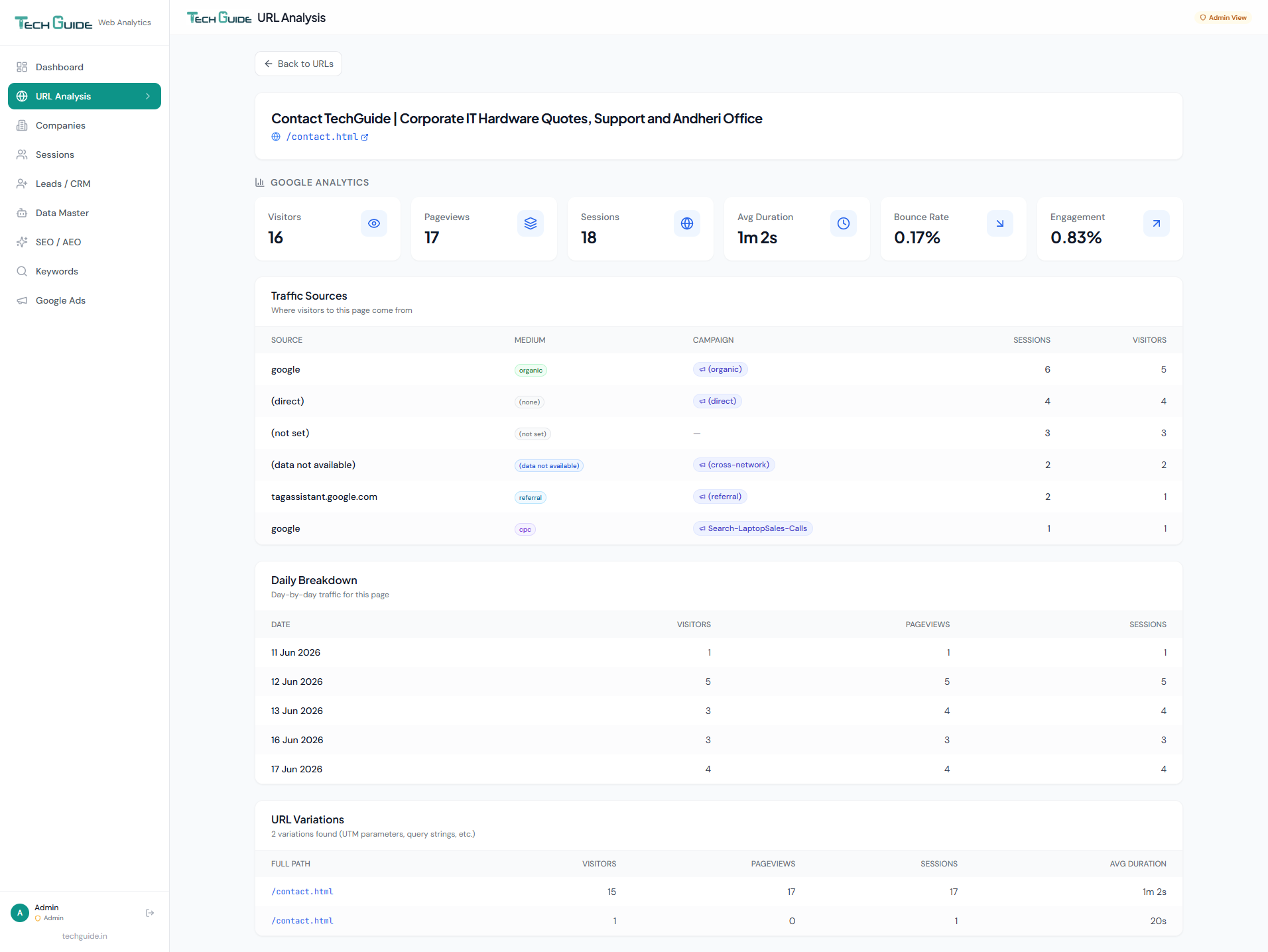
Task: Click the Companies building icon
Action: pos(22,125)
